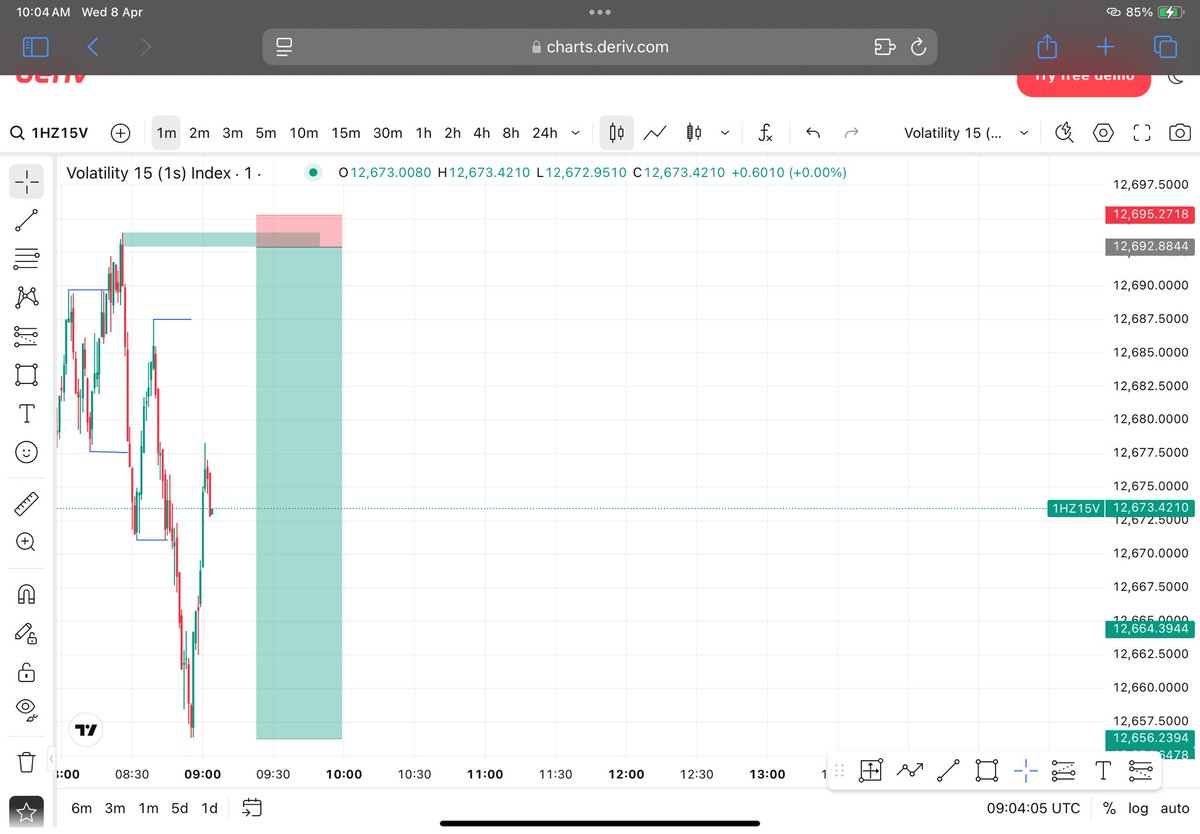The image size is (1200, 834).
Task: Expand the chart type dropdown arrow
Action: pyautogui.click(x=725, y=132)
